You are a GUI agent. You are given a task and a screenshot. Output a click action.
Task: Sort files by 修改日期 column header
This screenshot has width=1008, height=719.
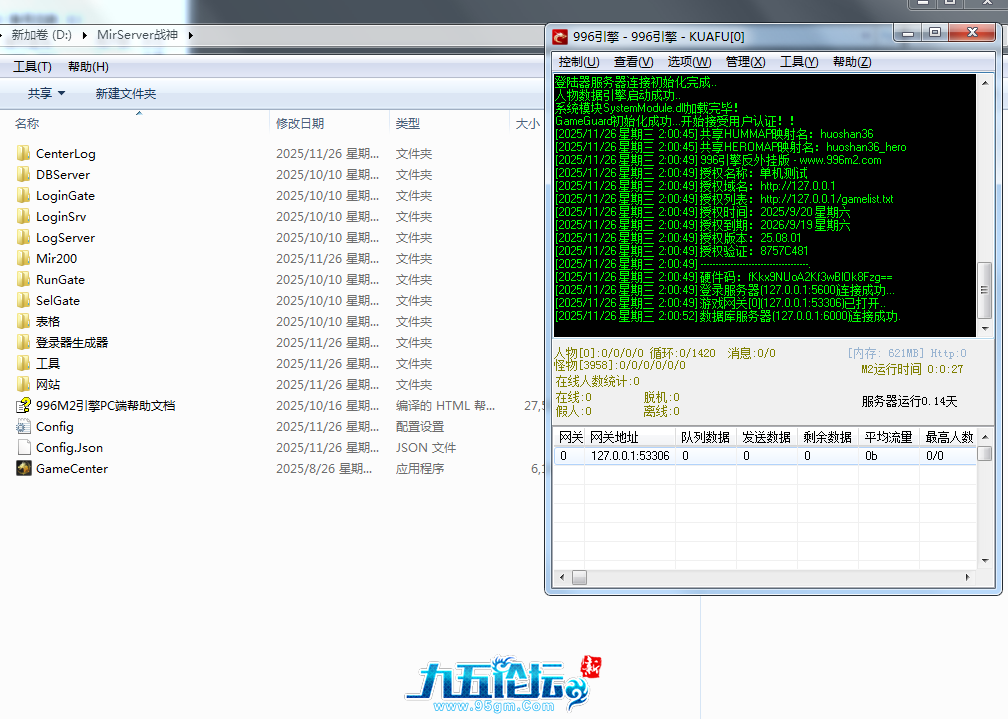[x=300, y=124]
